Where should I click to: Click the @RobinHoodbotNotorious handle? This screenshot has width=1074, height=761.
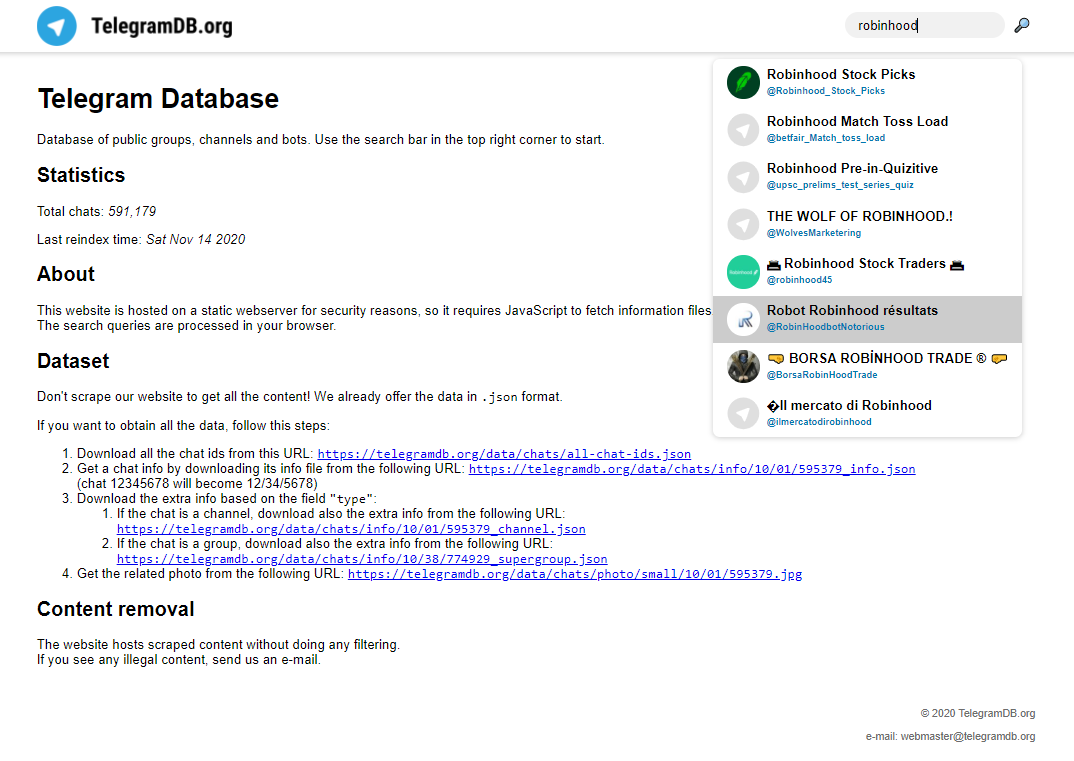tap(825, 327)
